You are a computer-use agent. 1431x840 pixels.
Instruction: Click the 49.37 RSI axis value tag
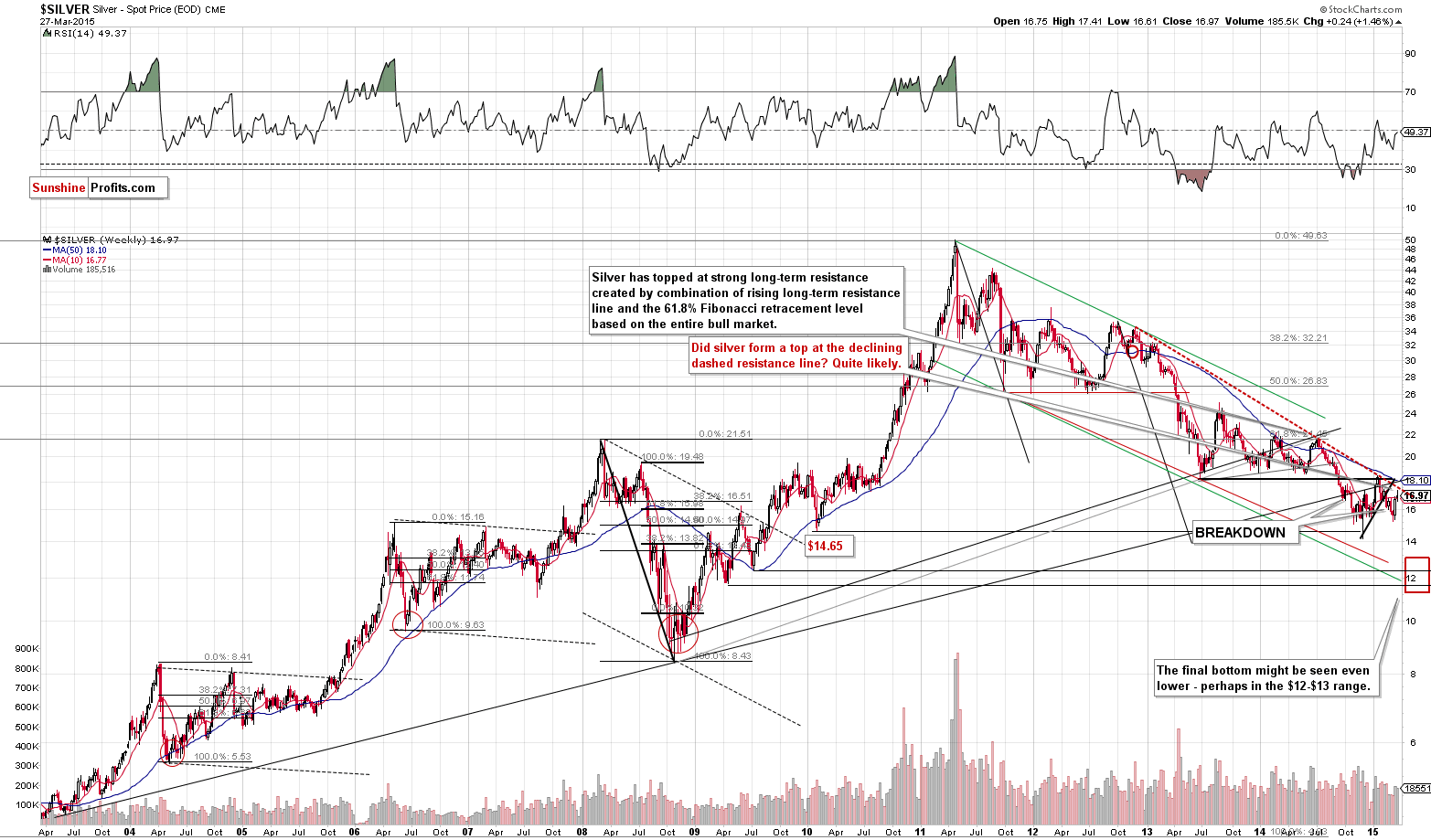click(1415, 132)
